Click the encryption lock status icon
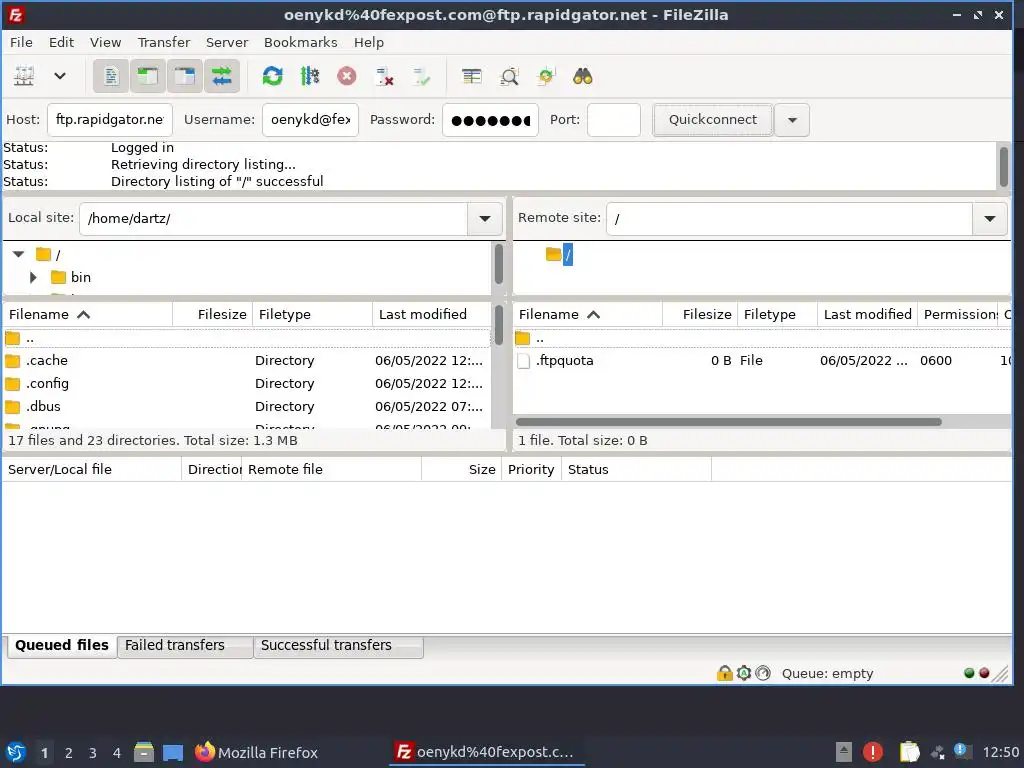Screen dimensions: 1024x768 tap(724, 673)
